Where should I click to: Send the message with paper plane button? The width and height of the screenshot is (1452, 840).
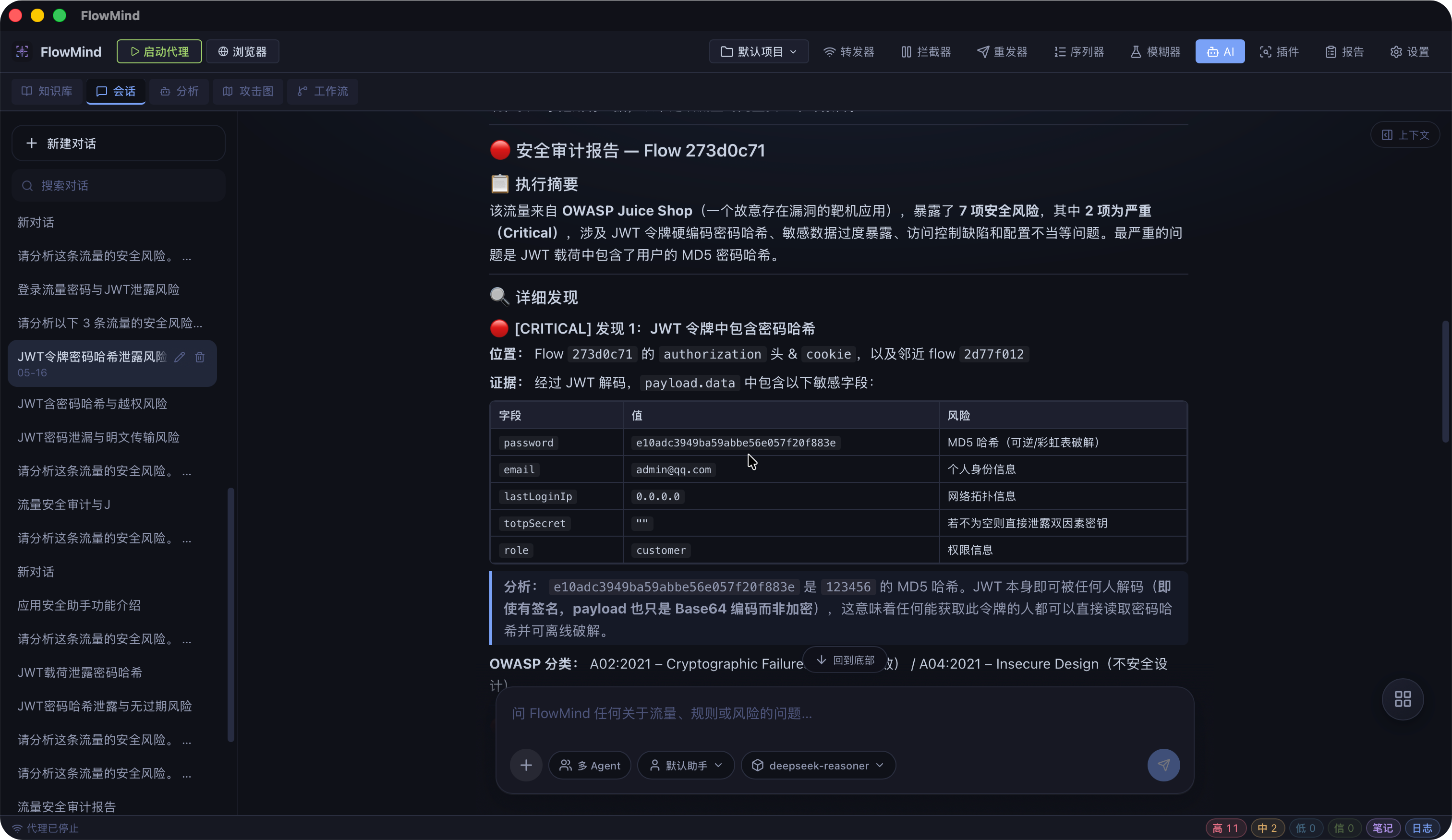[1163, 765]
